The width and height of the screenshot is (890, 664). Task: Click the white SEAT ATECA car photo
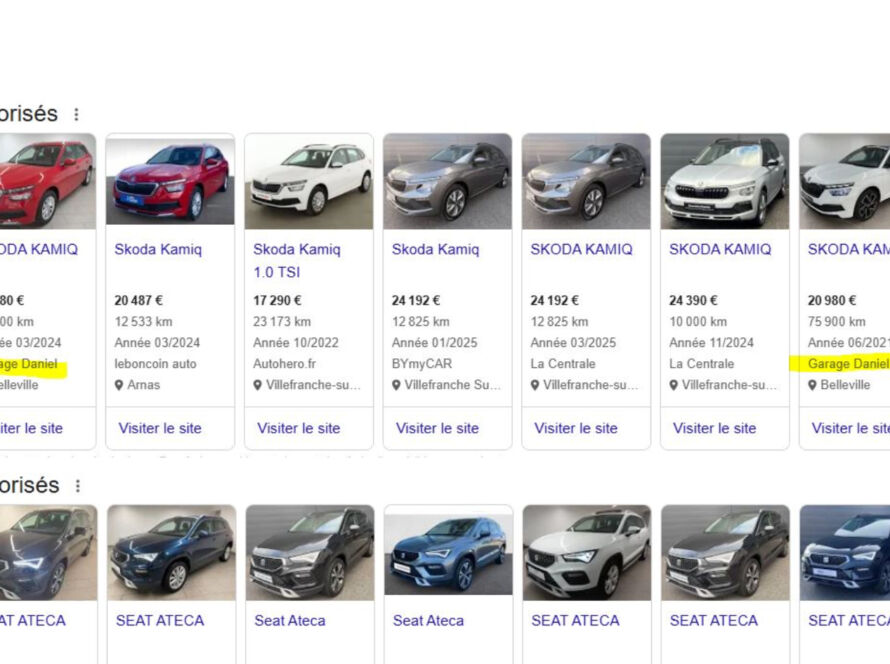[x=586, y=550]
